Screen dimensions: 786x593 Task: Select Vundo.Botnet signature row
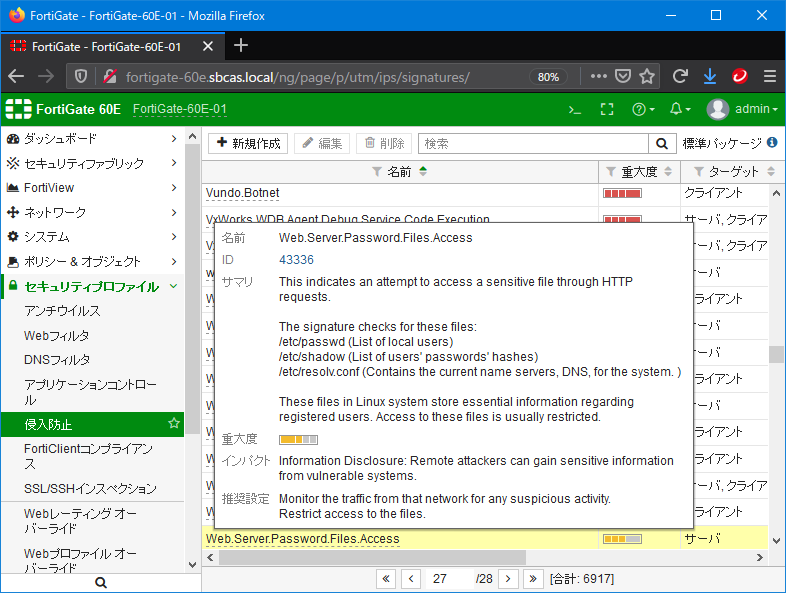tap(485, 193)
